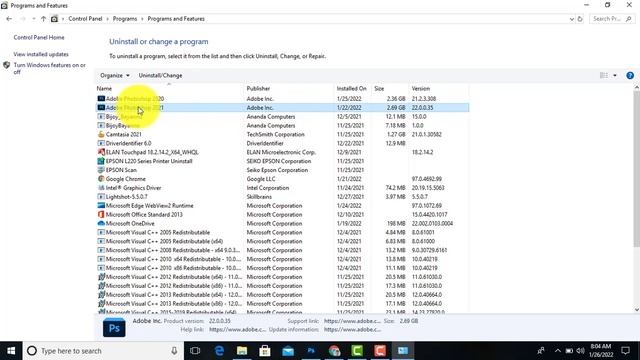Select DriverIdentifier 6.0 icon

click(x=101, y=143)
